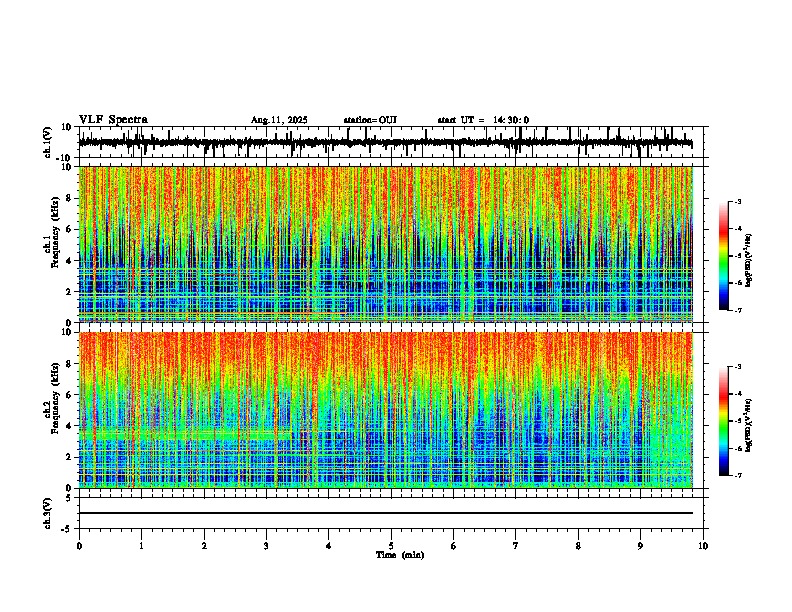
Task: Click the "station=OUI" header label
Action: [370, 120]
